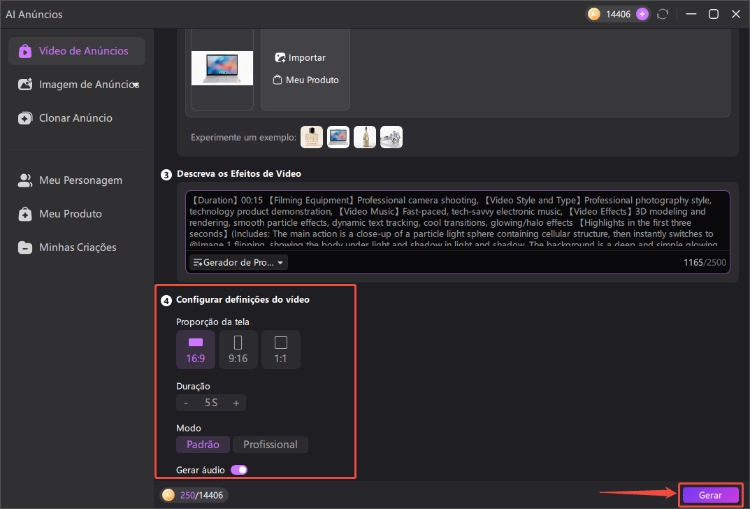The image size is (750, 509).
Task: Try the laptop example thumbnail
Action: pos(338,137)
